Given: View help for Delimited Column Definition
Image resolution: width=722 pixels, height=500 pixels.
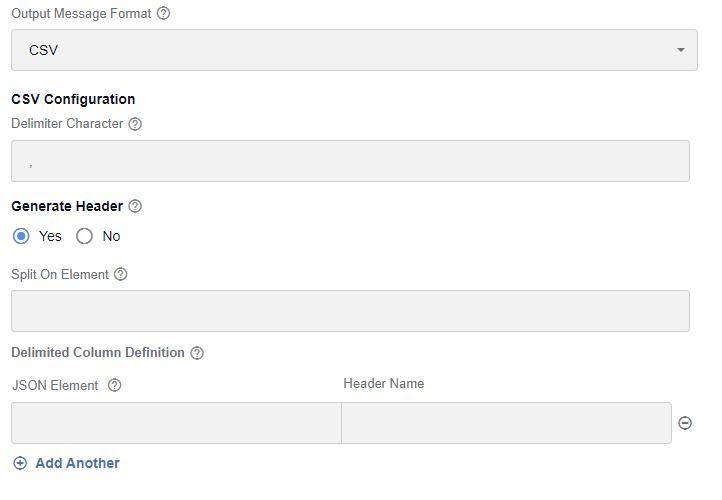Looking at the screenshot, I should tap(197, 353).
